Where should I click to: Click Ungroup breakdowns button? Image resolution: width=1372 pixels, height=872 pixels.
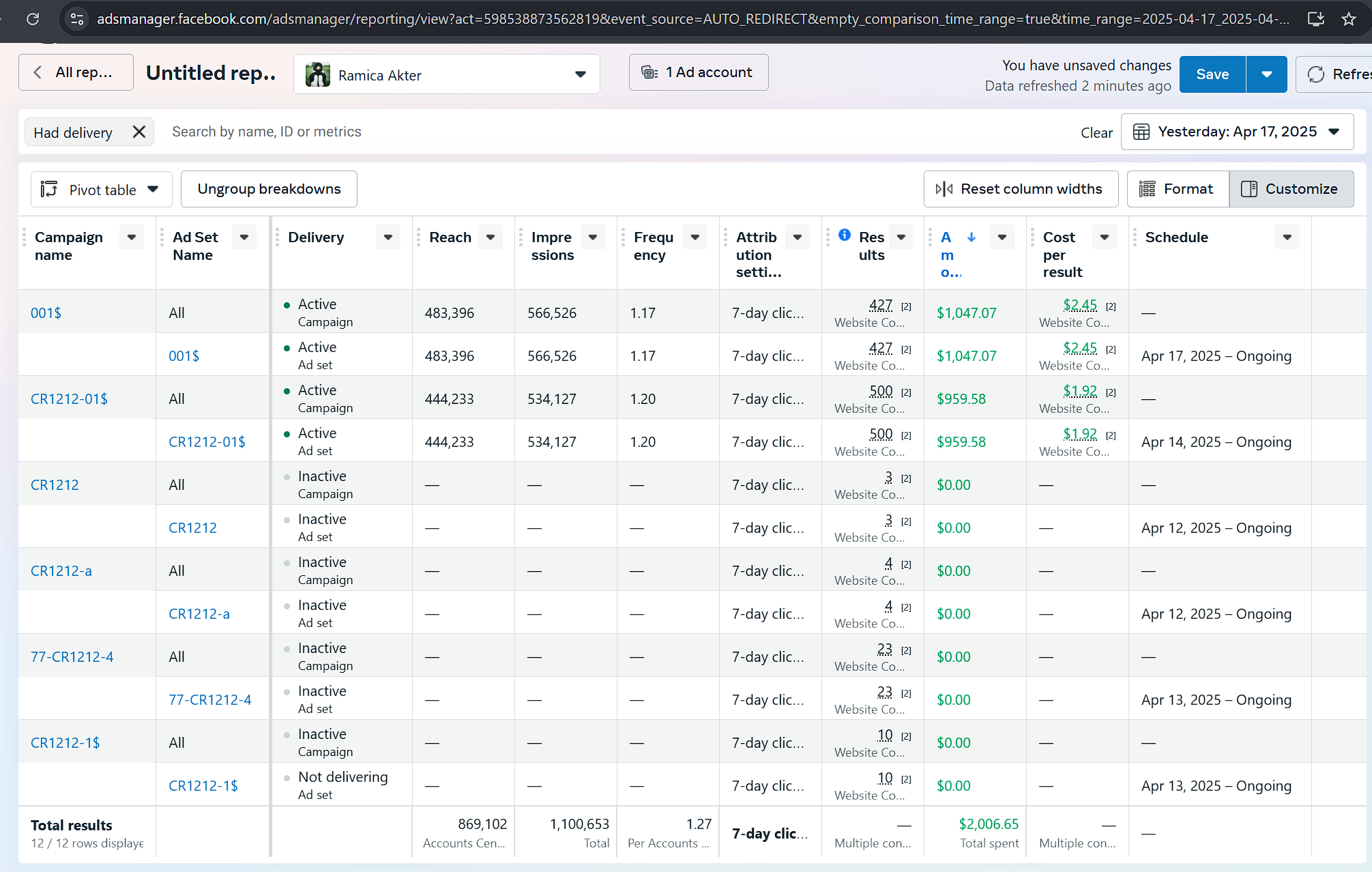click(x=269, y=189)
